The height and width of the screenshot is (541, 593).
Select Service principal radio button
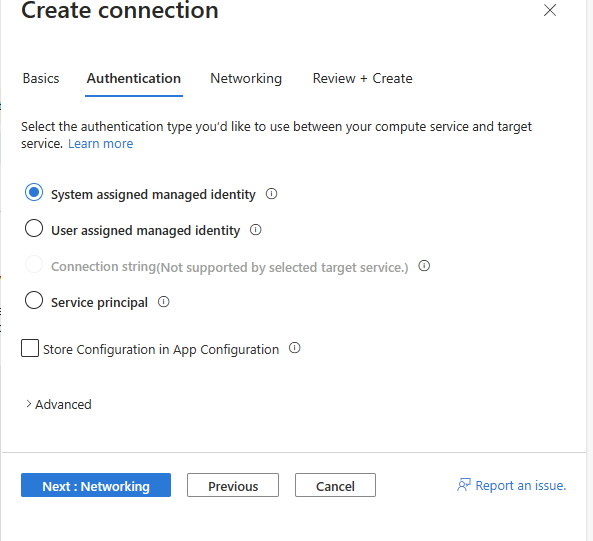(34, 300)
